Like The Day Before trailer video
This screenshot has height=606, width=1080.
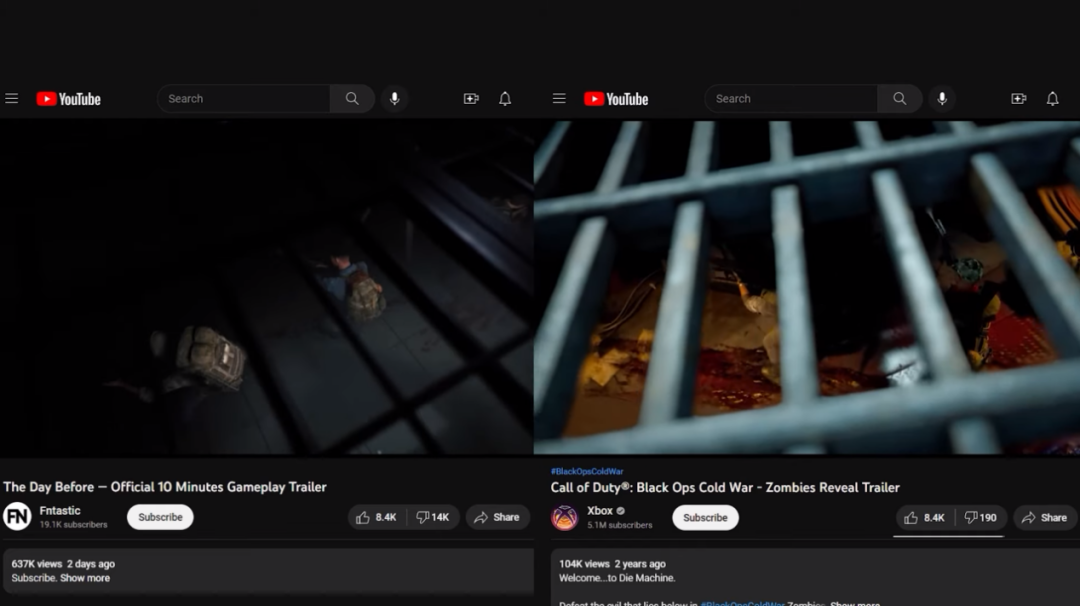pyautogui.click(x=377, y=517)
